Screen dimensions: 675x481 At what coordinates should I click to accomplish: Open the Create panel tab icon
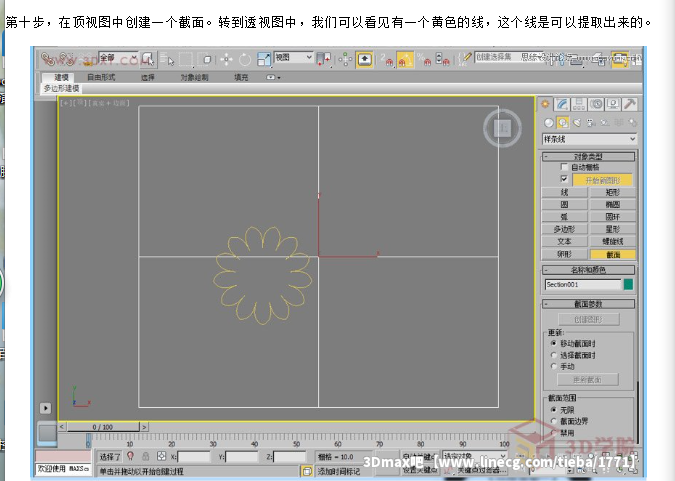coord(545,104)
